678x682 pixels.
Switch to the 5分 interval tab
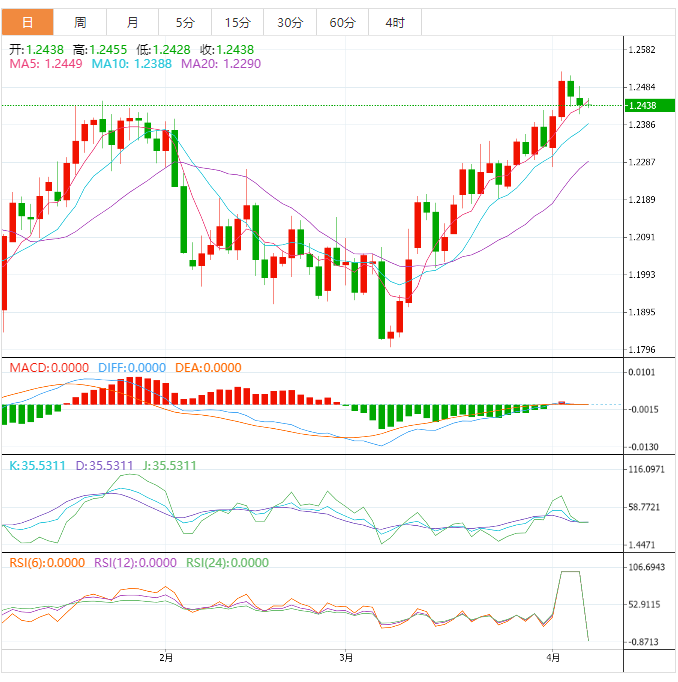[x=185, y=22]
